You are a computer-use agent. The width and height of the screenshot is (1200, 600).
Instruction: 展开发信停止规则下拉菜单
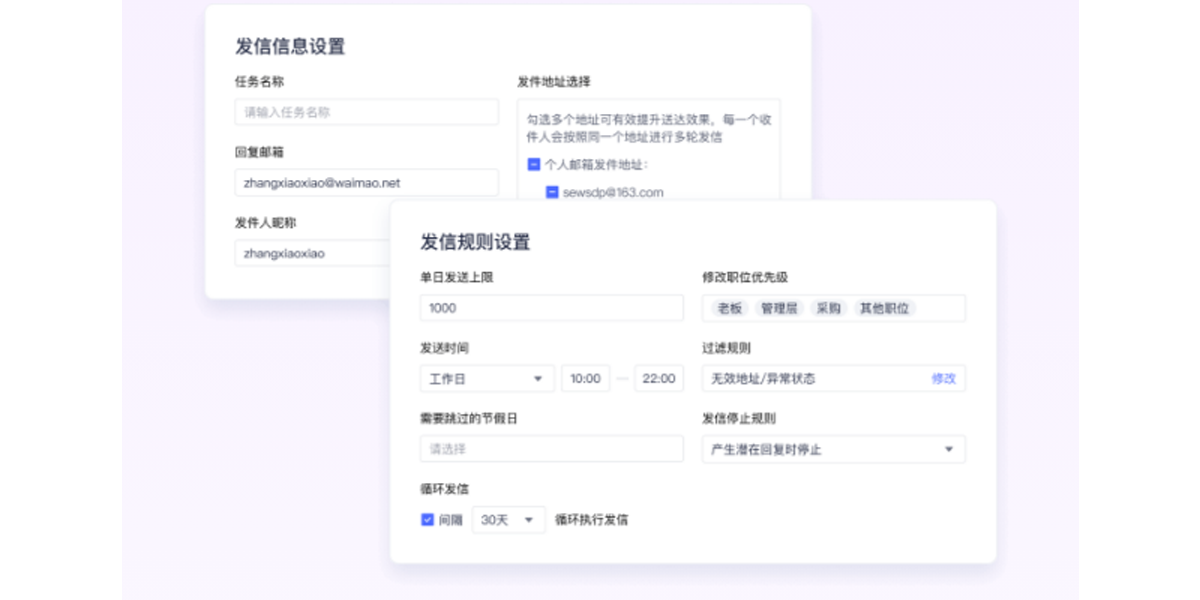pyautogui.click(x=833, y=449)
